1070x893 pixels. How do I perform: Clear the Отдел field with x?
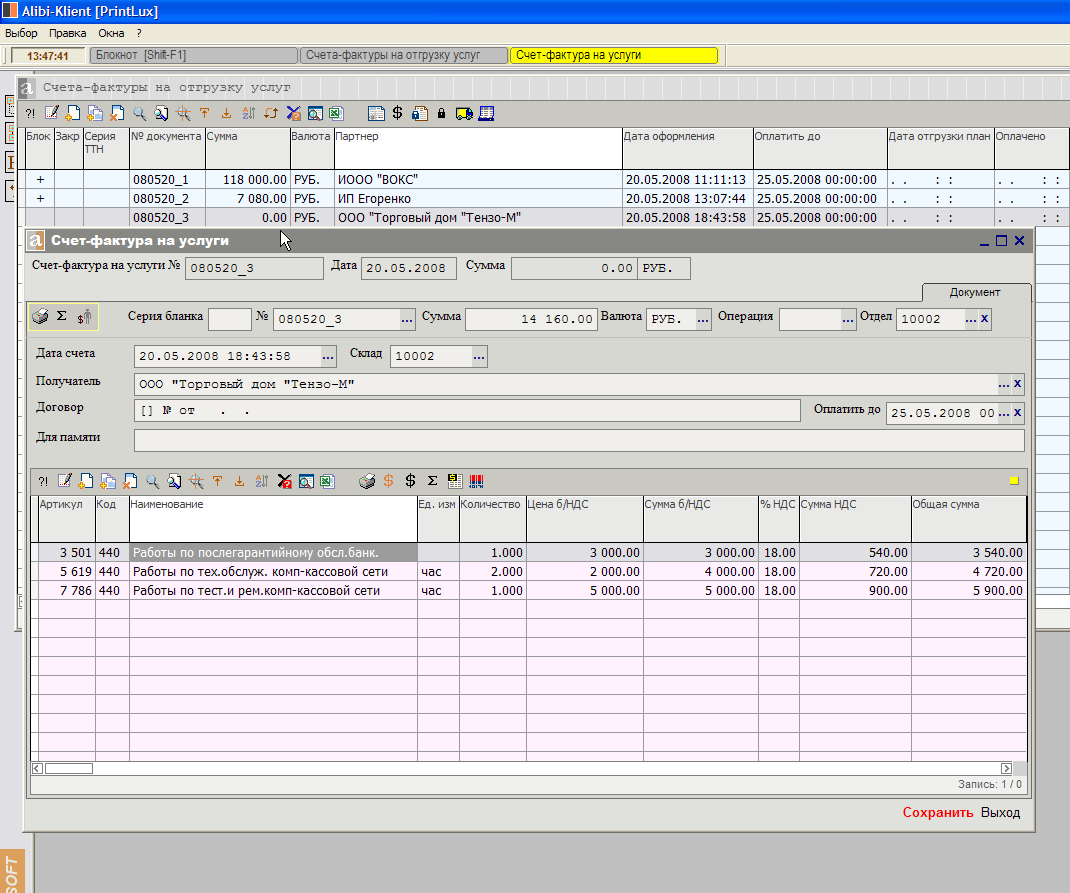coord(985,319)
